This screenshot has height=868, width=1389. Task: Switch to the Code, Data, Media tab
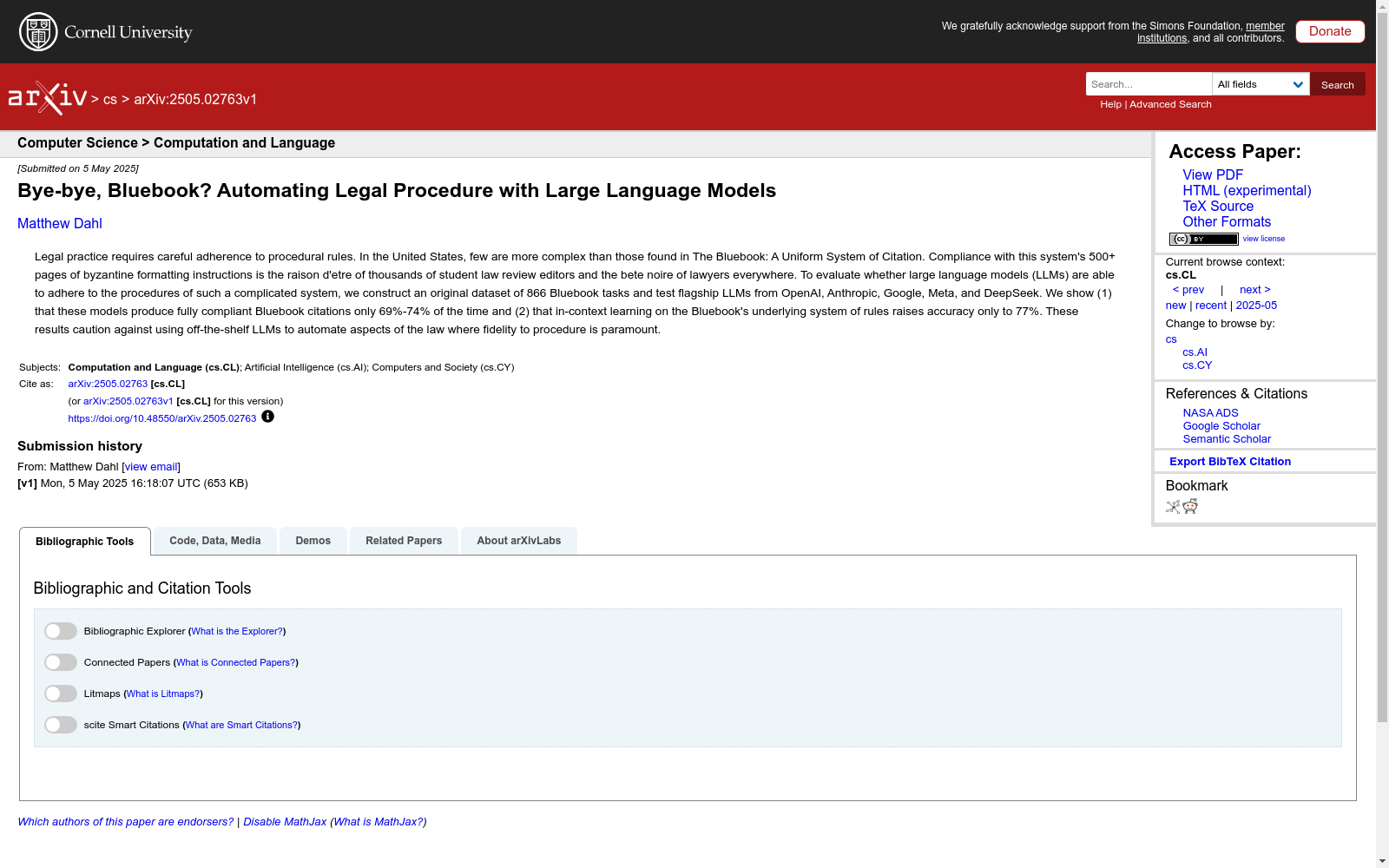(214, 540)
